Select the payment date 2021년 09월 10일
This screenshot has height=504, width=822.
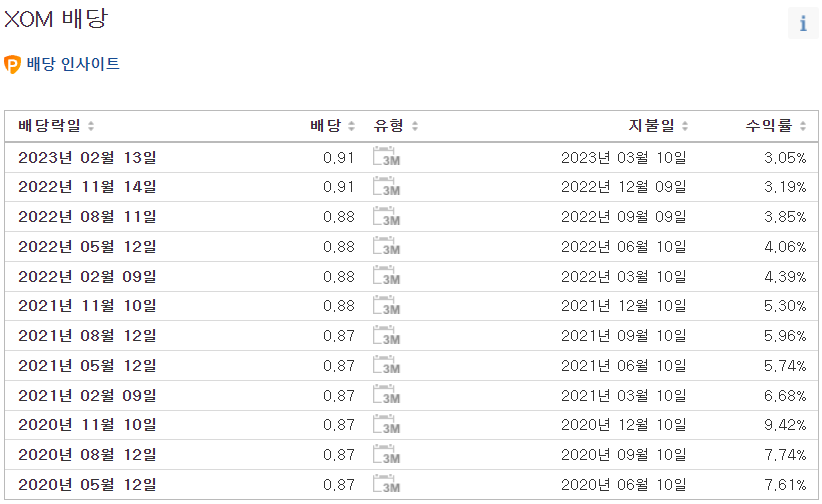(623, 336)
